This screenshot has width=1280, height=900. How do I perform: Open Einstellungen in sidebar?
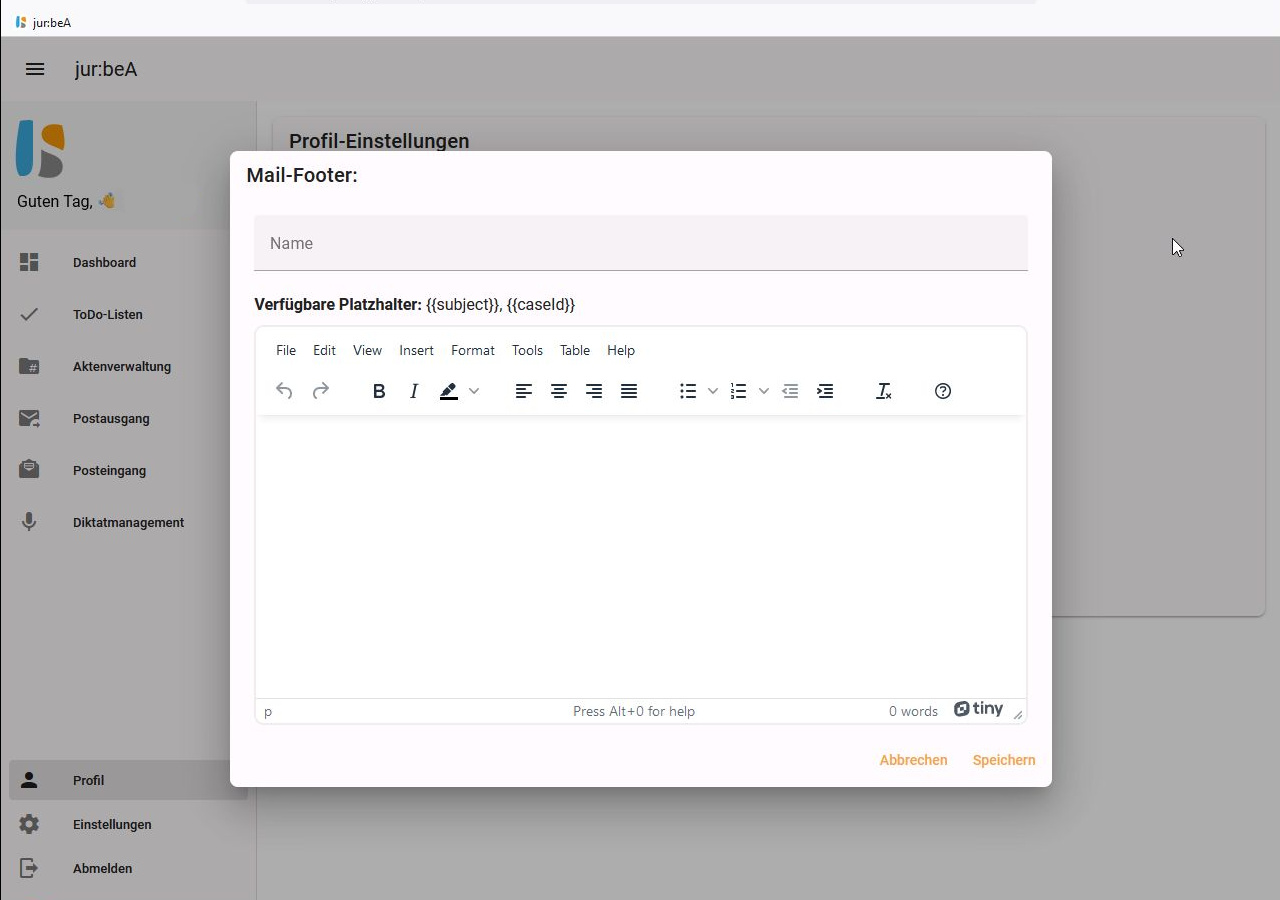[x=128, y=824]
